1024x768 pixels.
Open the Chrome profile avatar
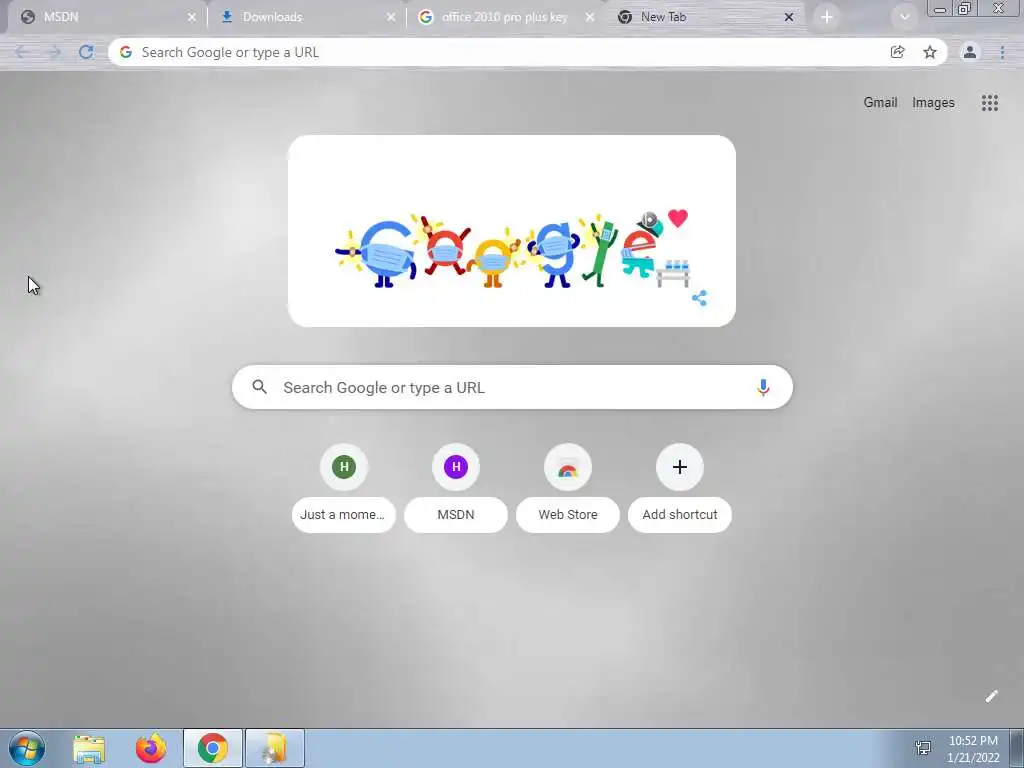pyautogui.click(x=970, y=52)
